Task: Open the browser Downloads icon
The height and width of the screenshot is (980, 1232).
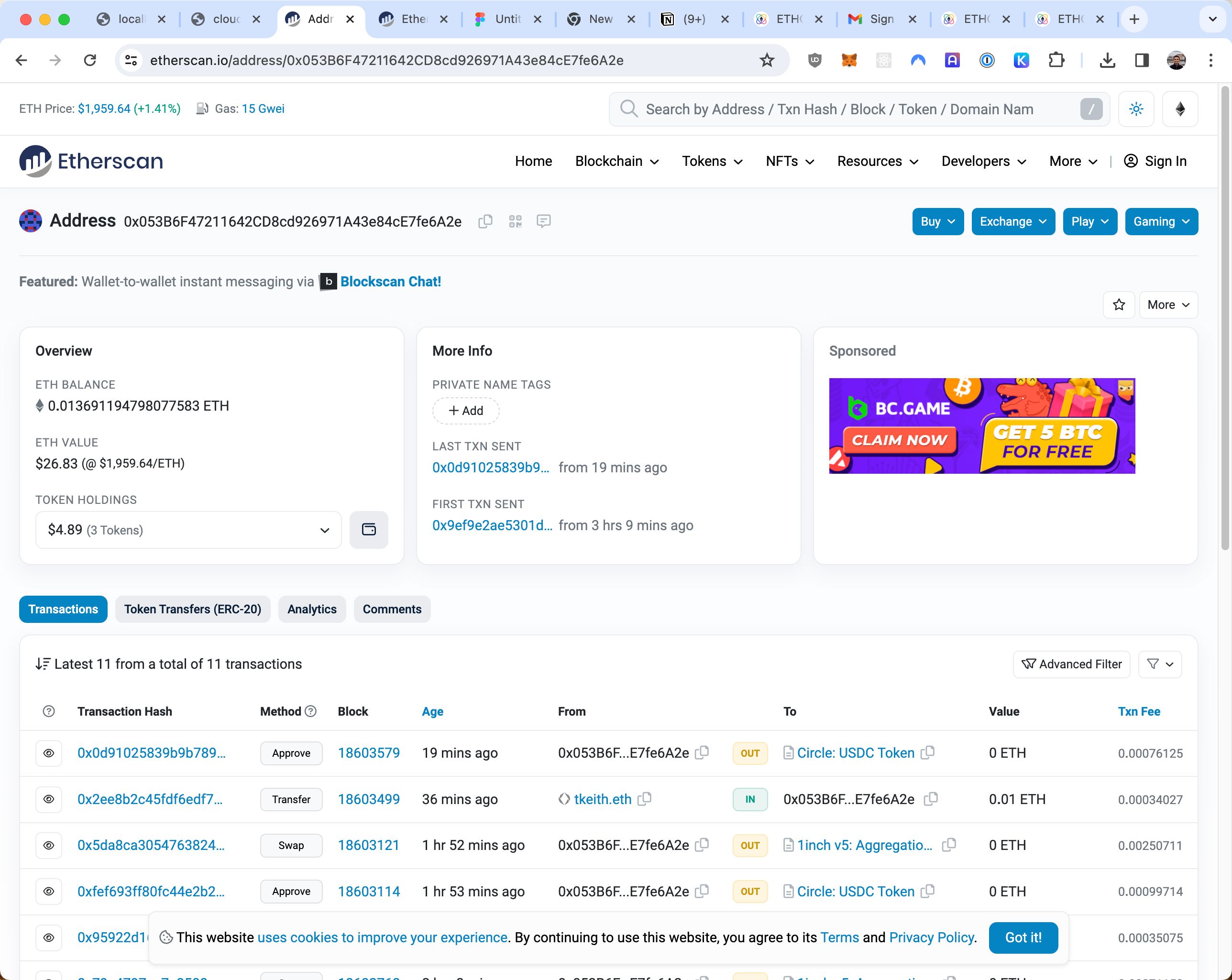Action: (x=1108, y=60)
